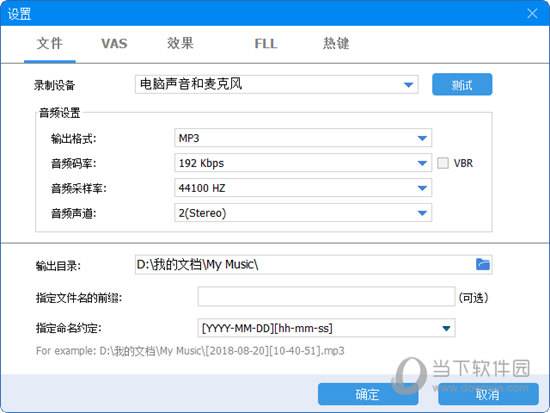Viewport: 550px width, 413px height.
Task: Select the FLL tab
Action: click(266, 44)
